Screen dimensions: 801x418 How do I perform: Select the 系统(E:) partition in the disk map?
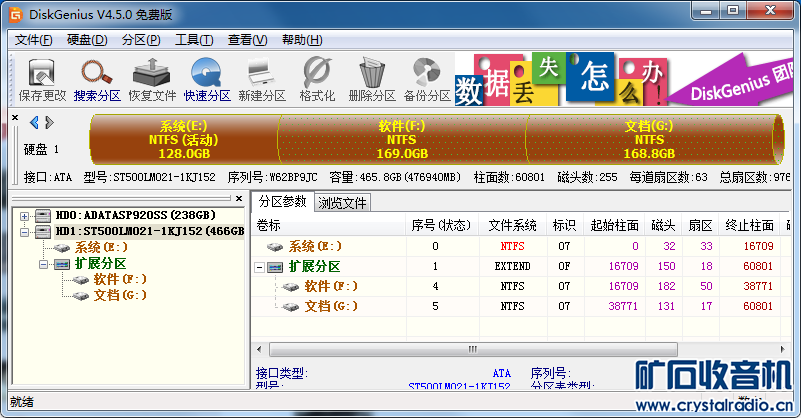183,140
